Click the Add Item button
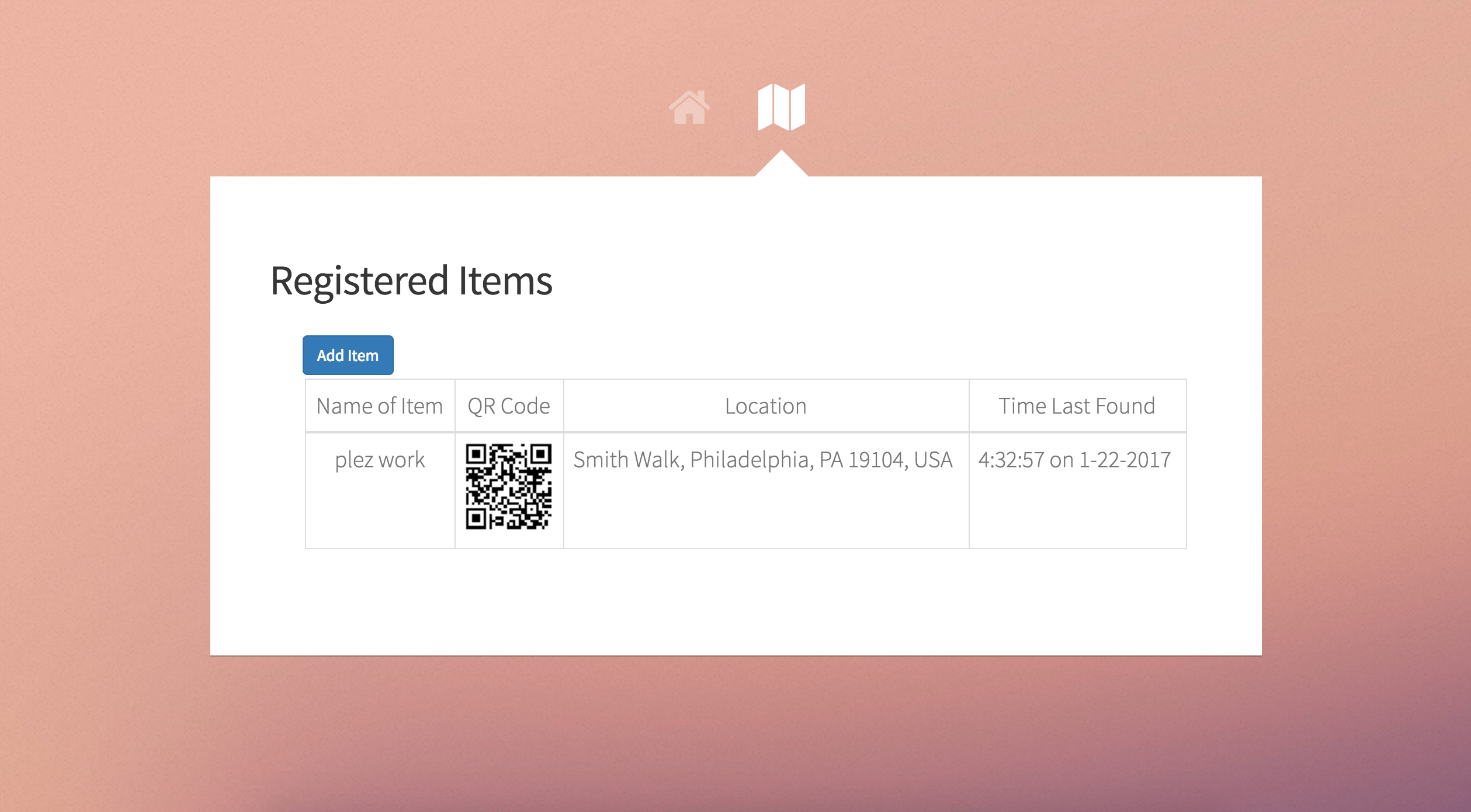 [348, 355]
